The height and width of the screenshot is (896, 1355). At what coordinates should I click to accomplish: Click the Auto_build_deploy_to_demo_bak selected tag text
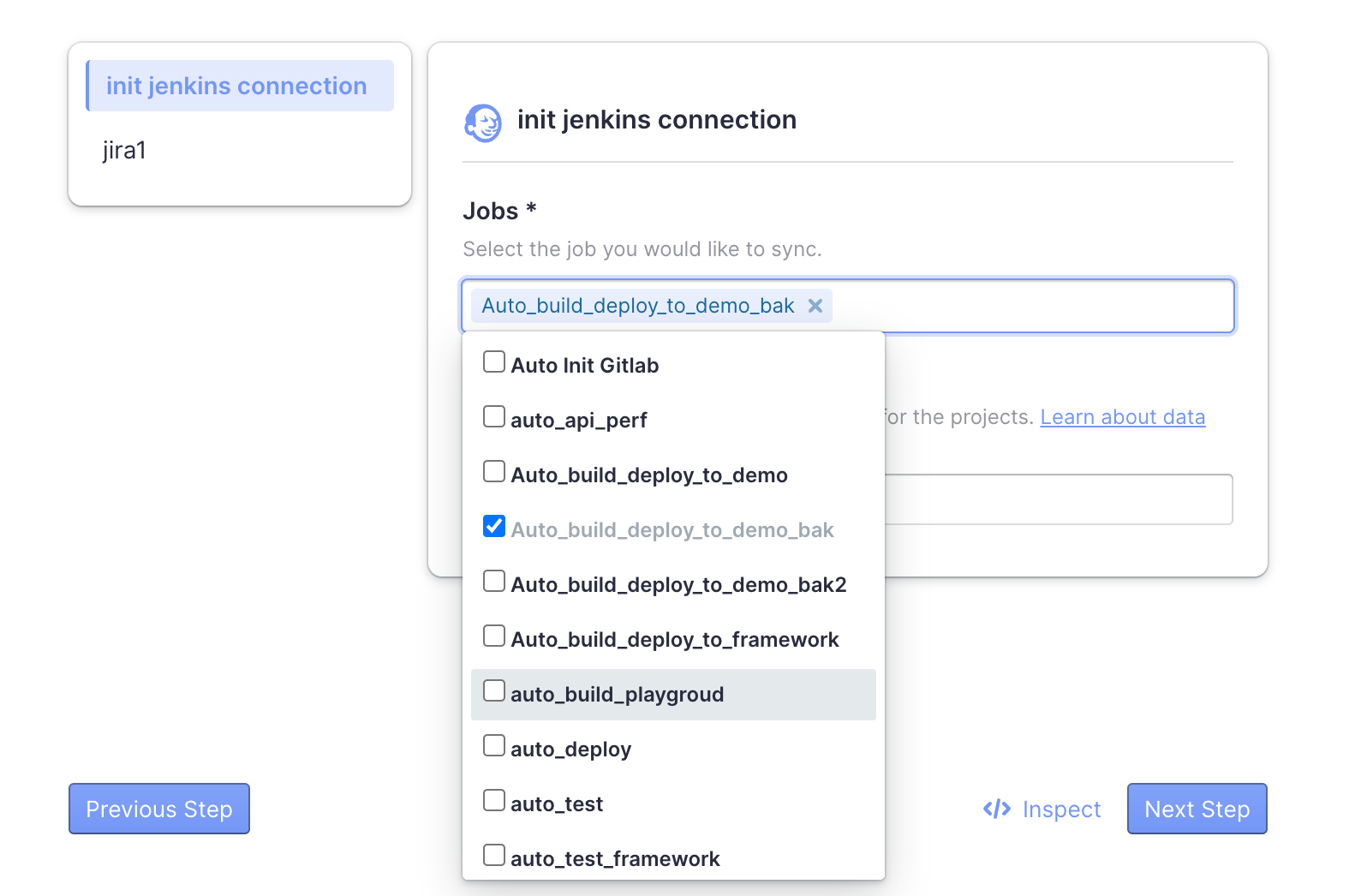(x=638, y=306)
